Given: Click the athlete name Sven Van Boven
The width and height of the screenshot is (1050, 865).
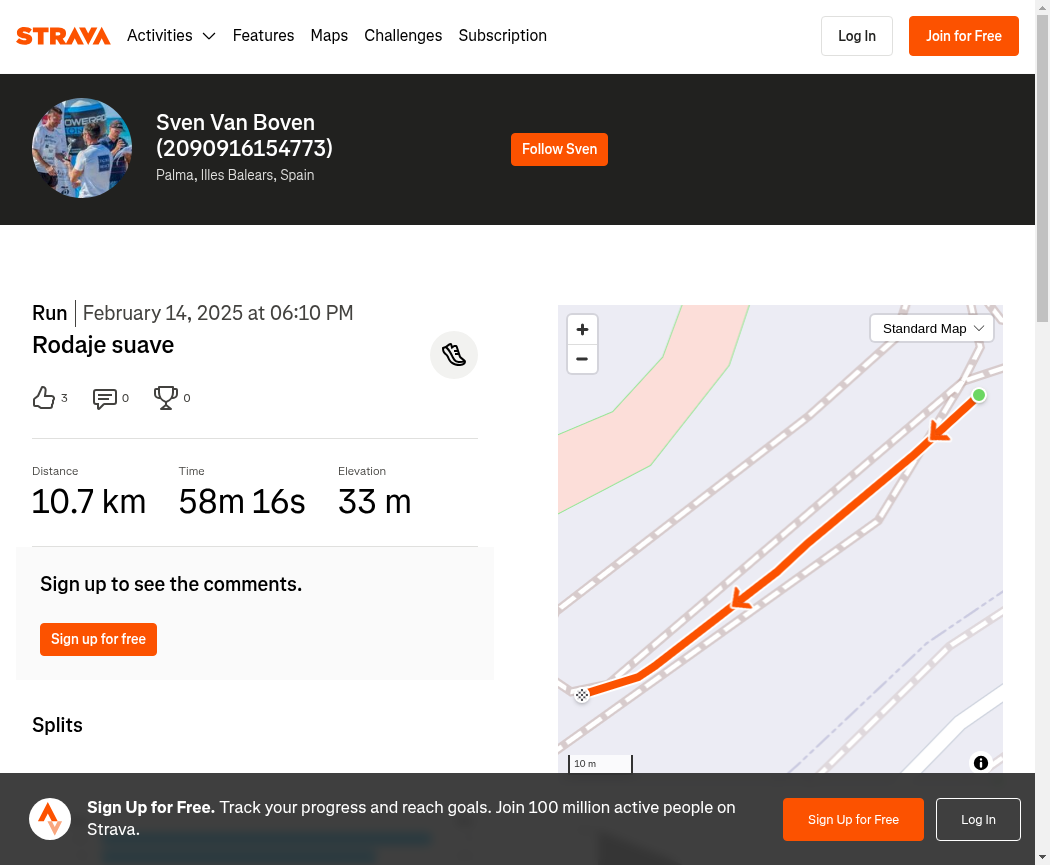Looking at the screenshot, I should 244,135.
